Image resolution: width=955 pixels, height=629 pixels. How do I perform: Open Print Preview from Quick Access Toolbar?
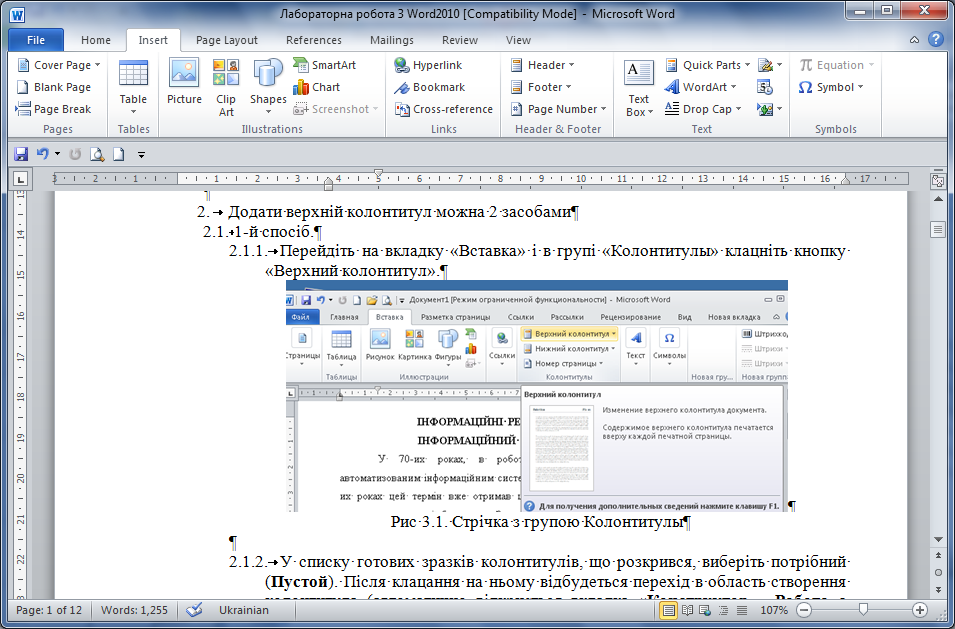click(x=97, y=155)
